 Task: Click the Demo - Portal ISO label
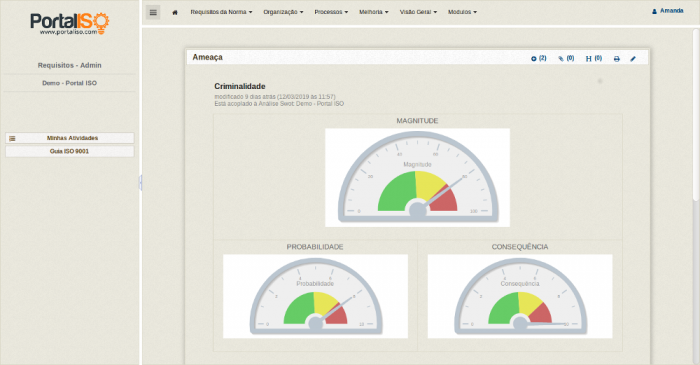click(70, 83)
